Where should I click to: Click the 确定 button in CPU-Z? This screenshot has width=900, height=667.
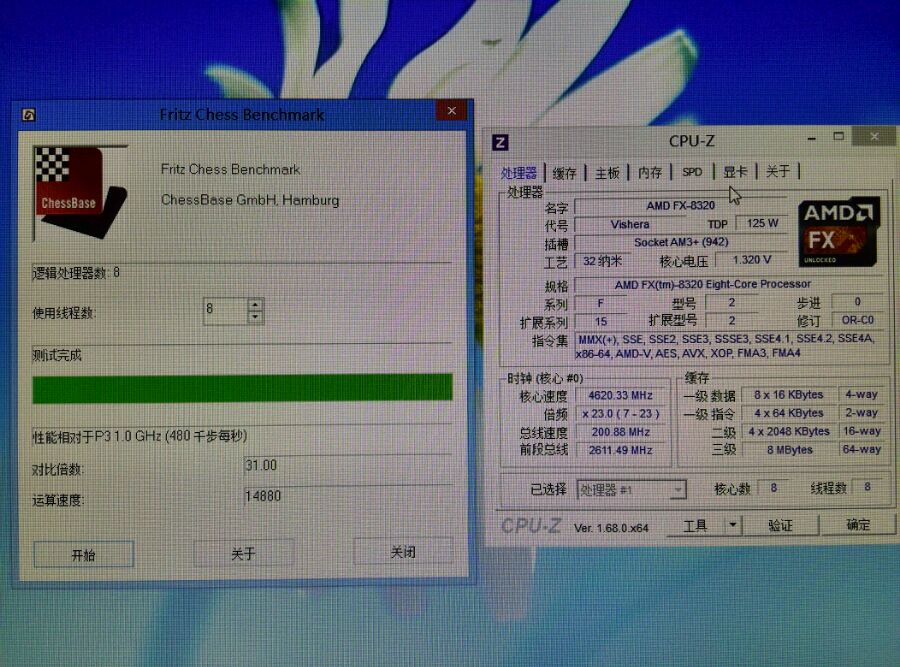pyautogui.click(x=858, y=524)
